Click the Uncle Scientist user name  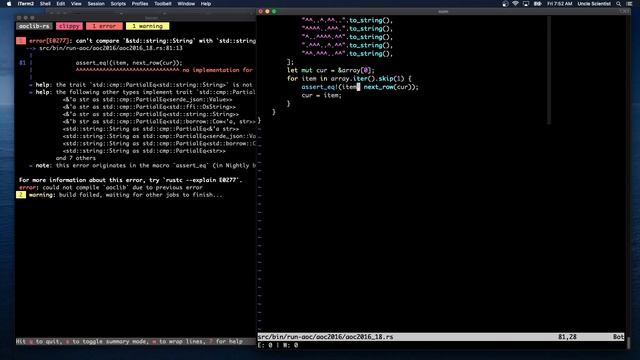[x=594, y=4]
